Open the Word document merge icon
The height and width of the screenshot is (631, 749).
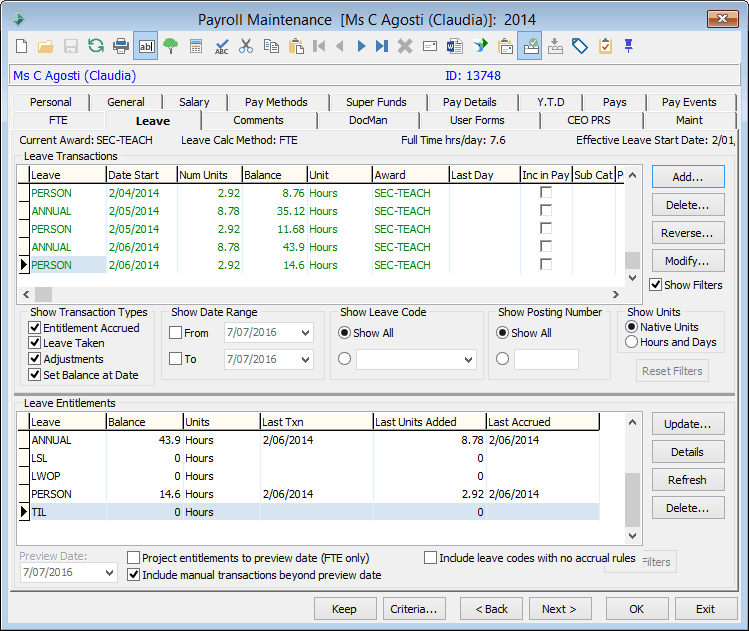pyautogui.click(x=455, y=46)
